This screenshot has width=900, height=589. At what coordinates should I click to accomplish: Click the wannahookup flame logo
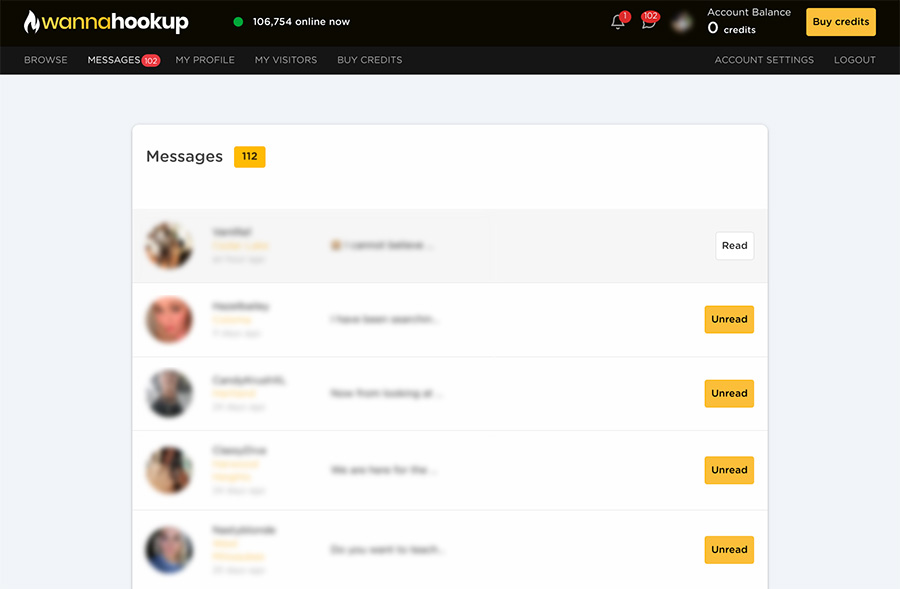point(39,20)
